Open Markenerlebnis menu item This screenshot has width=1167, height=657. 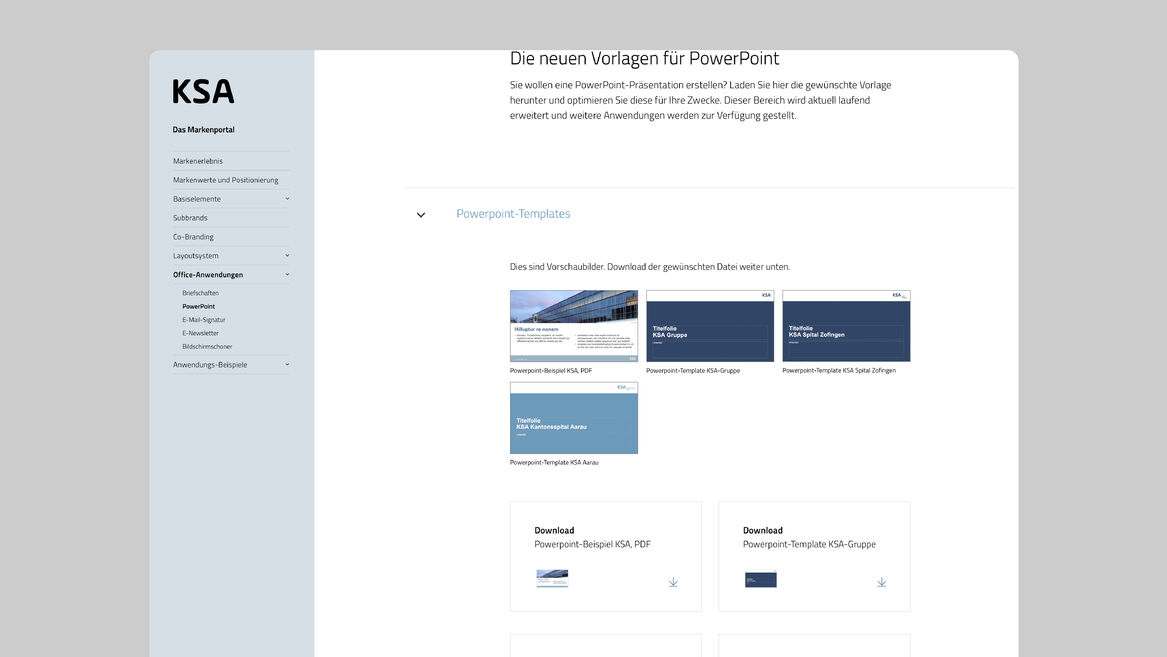tap(198, 161)
